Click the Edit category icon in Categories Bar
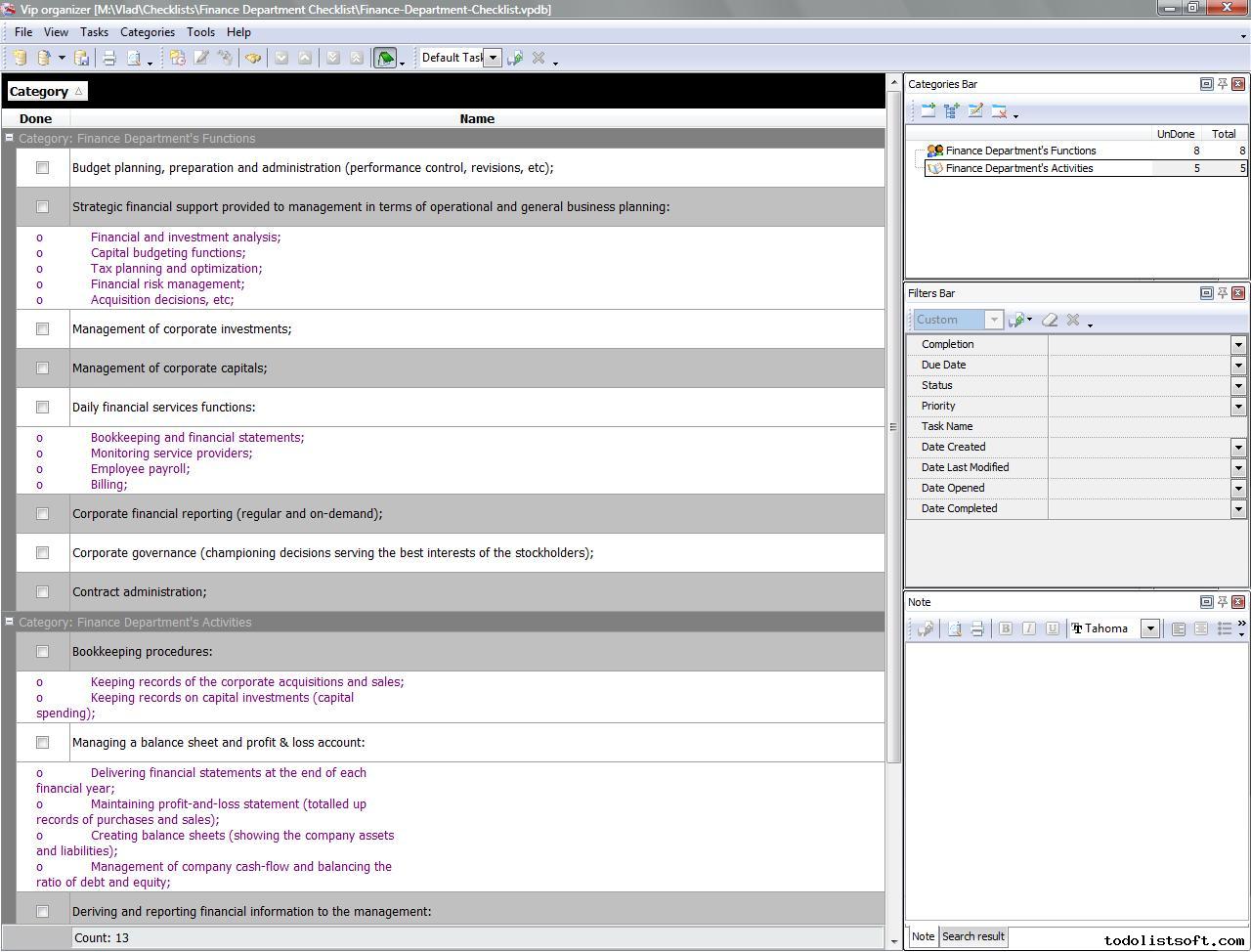This screenshot has width=1251, height=952. pos(974,111)
